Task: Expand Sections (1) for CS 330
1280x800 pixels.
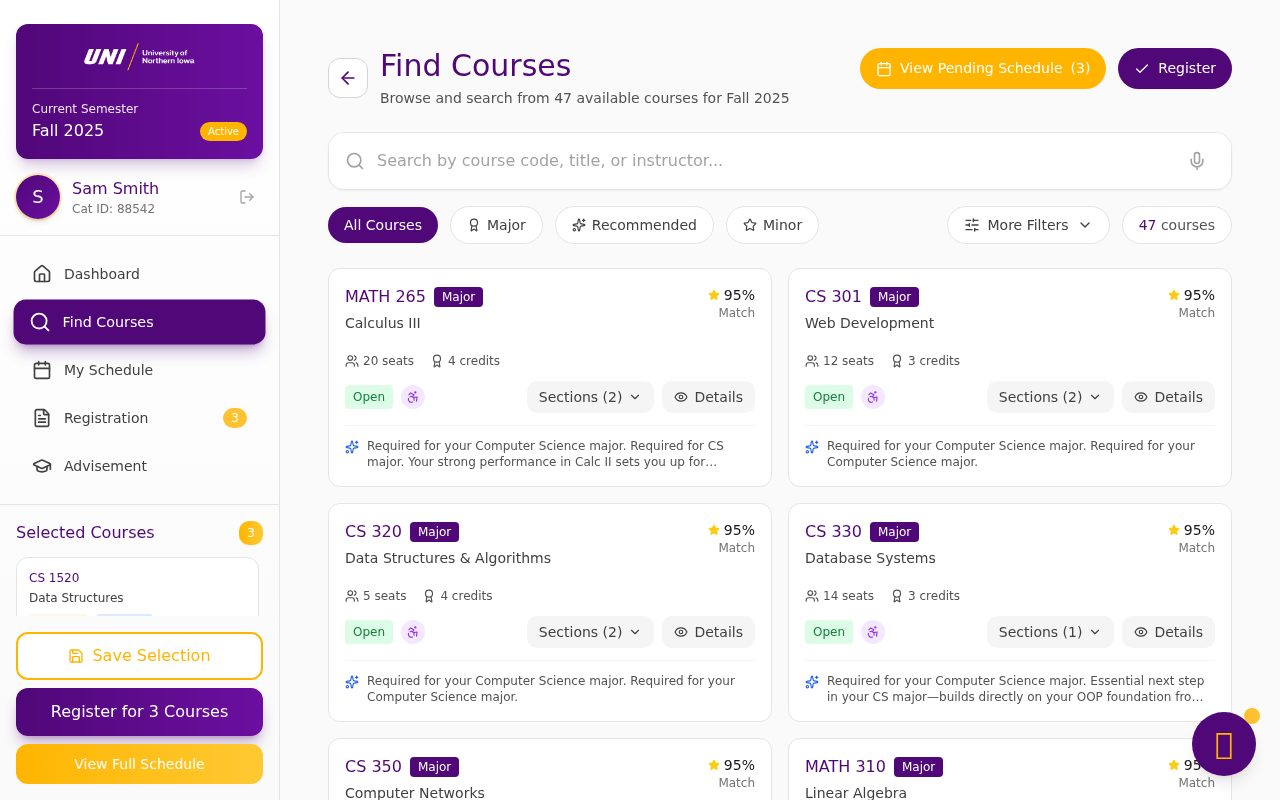Action: [1050, 632]
